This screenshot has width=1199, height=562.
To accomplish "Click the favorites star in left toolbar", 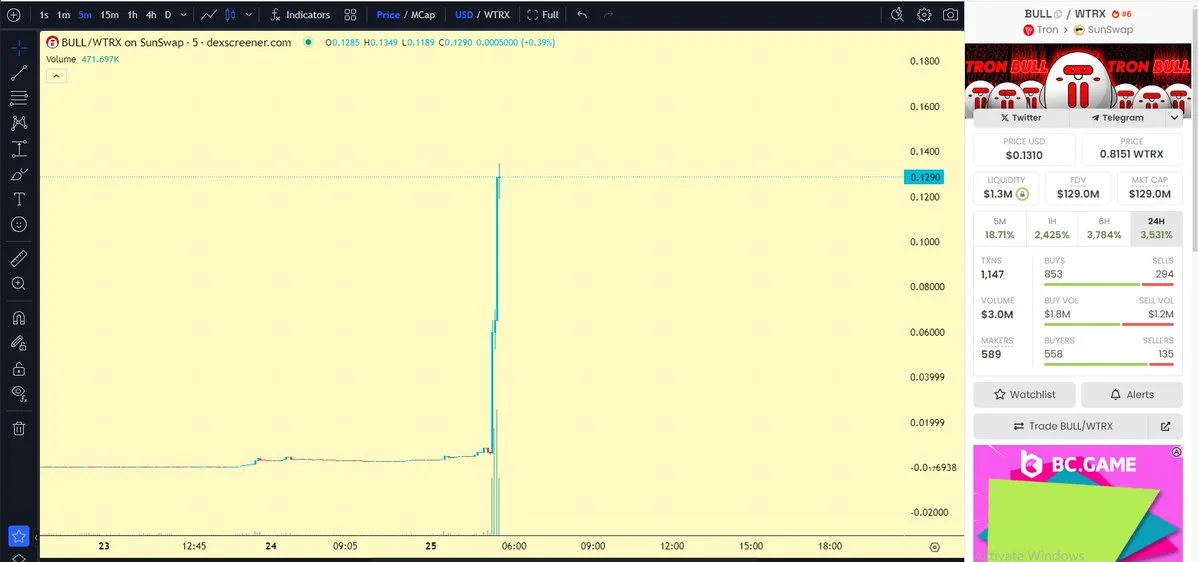I will [18, 536].
